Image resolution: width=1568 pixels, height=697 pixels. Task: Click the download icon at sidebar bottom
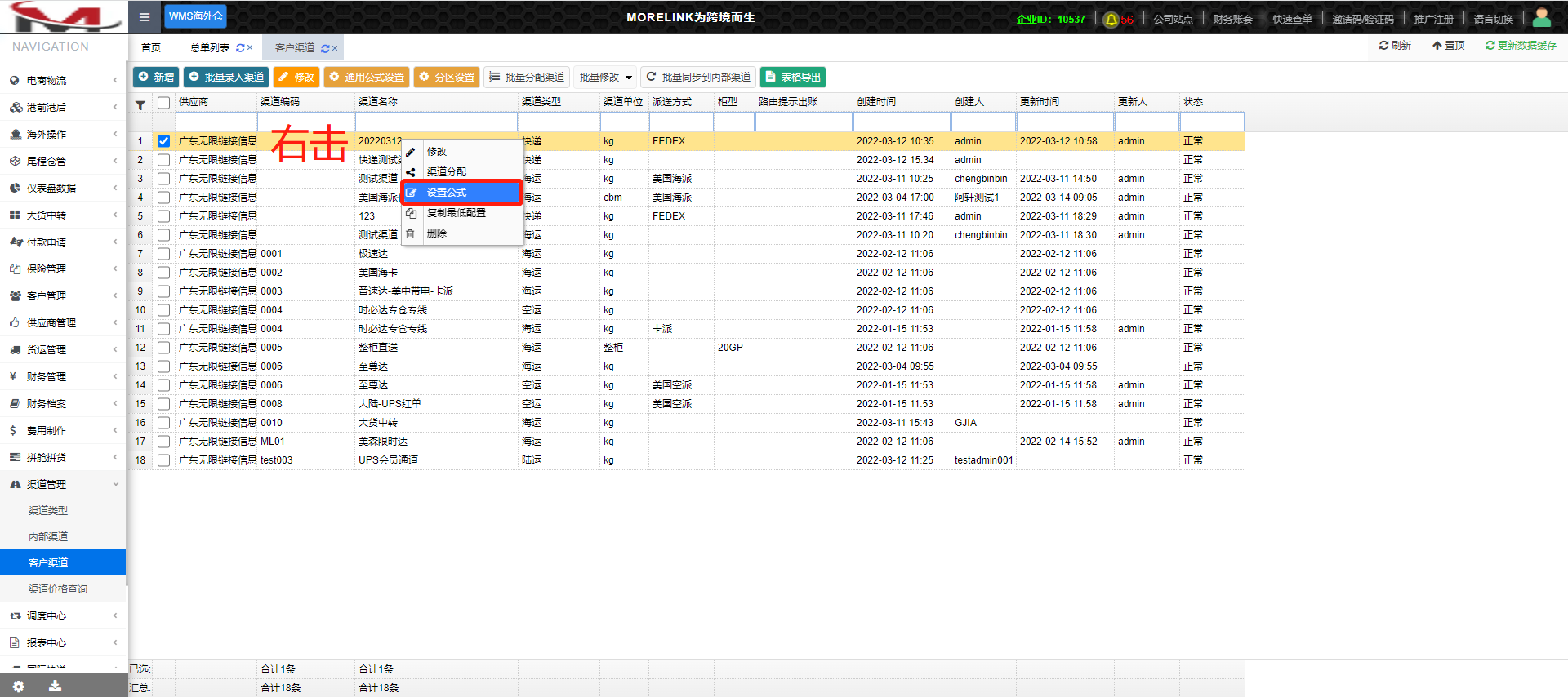(55, 686)
